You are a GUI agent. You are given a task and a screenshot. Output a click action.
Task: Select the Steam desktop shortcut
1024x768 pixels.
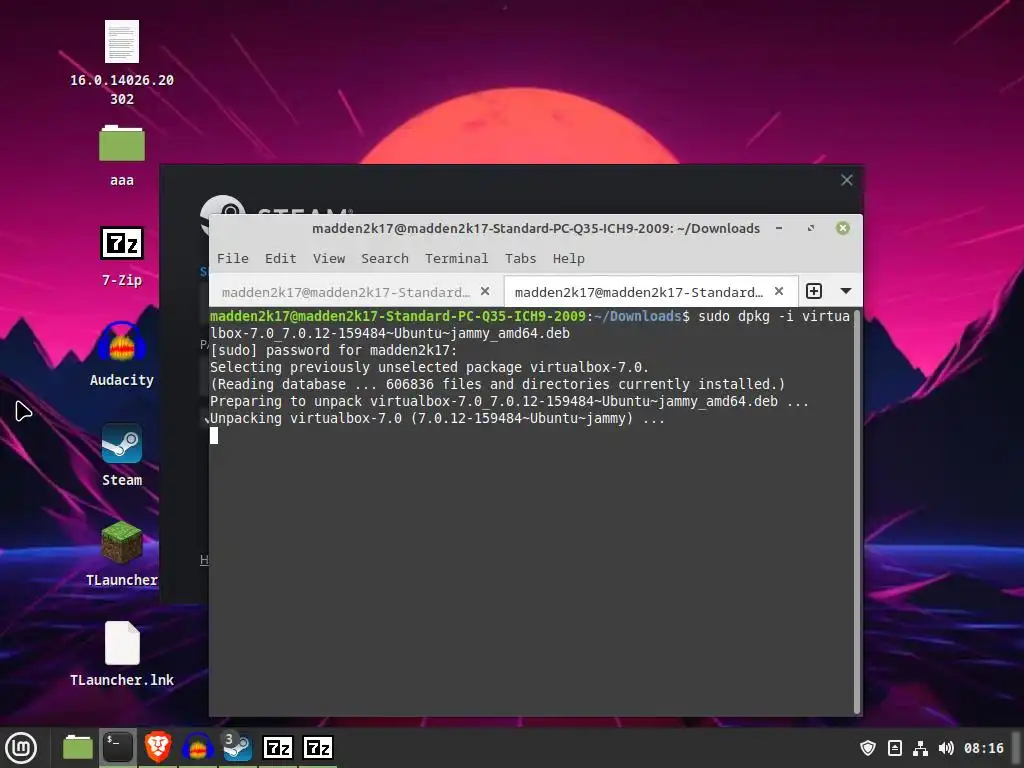121,443
